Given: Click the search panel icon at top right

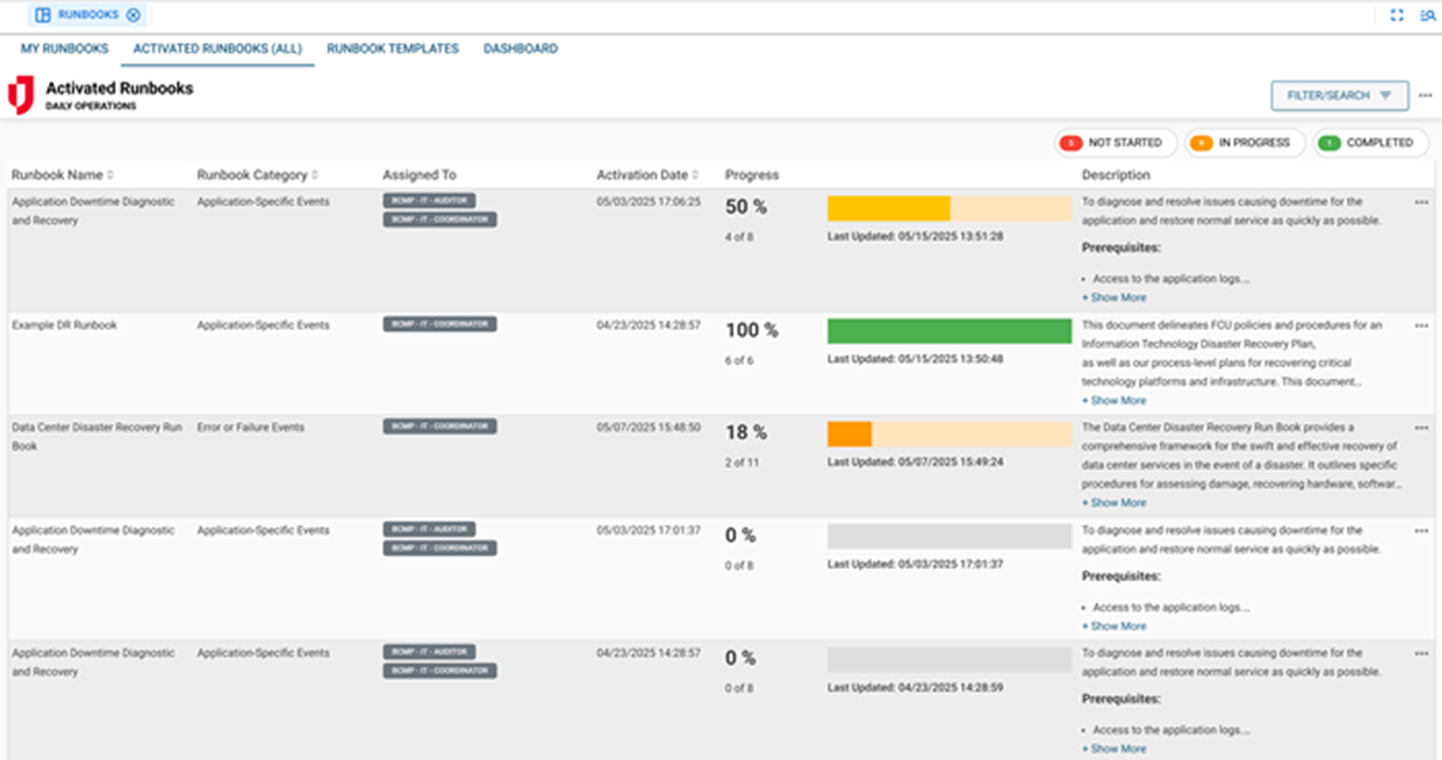Looking at the screenshot, I should click(1428, 15).
